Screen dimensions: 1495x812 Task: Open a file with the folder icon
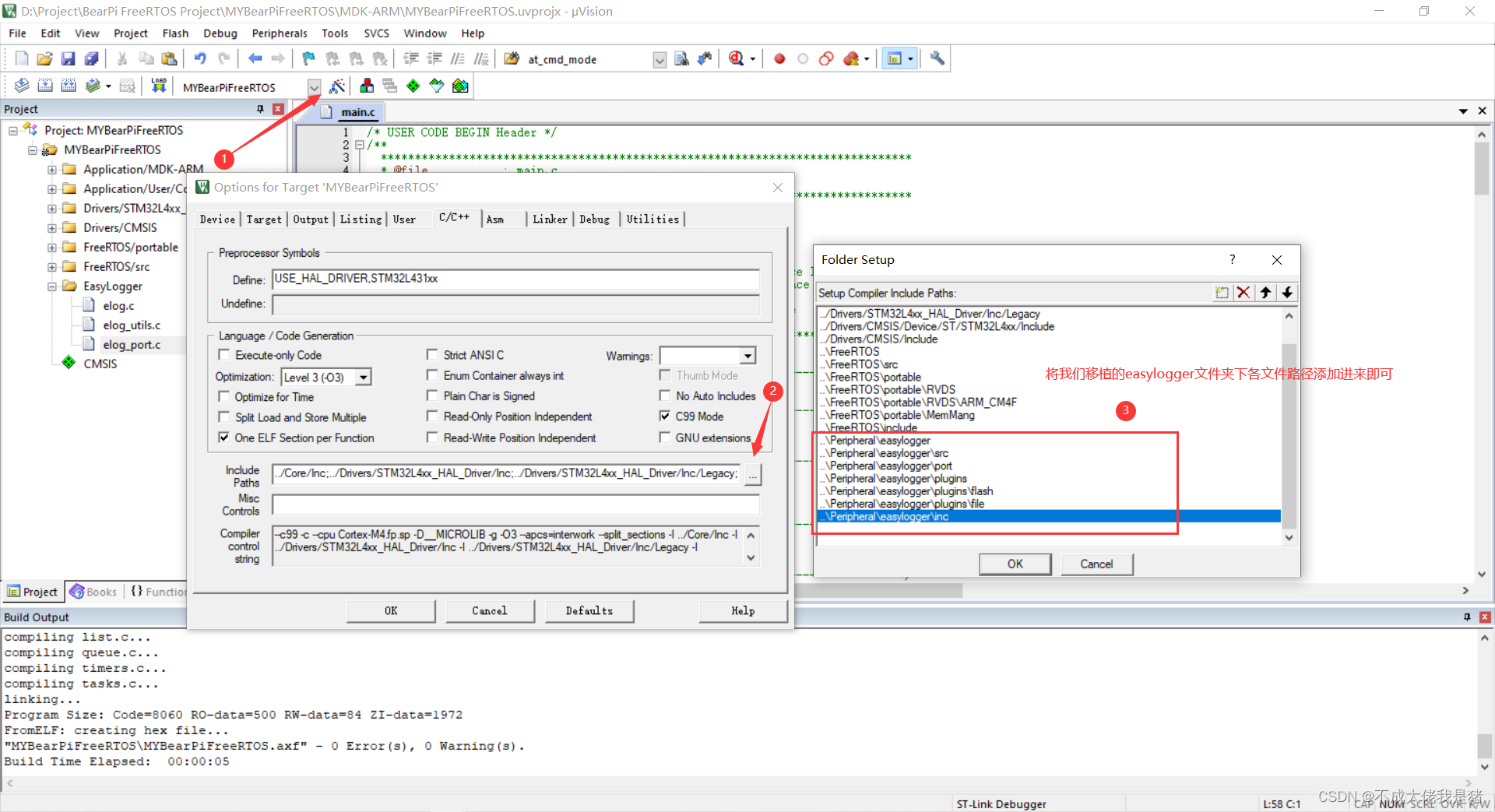[44, 59]
